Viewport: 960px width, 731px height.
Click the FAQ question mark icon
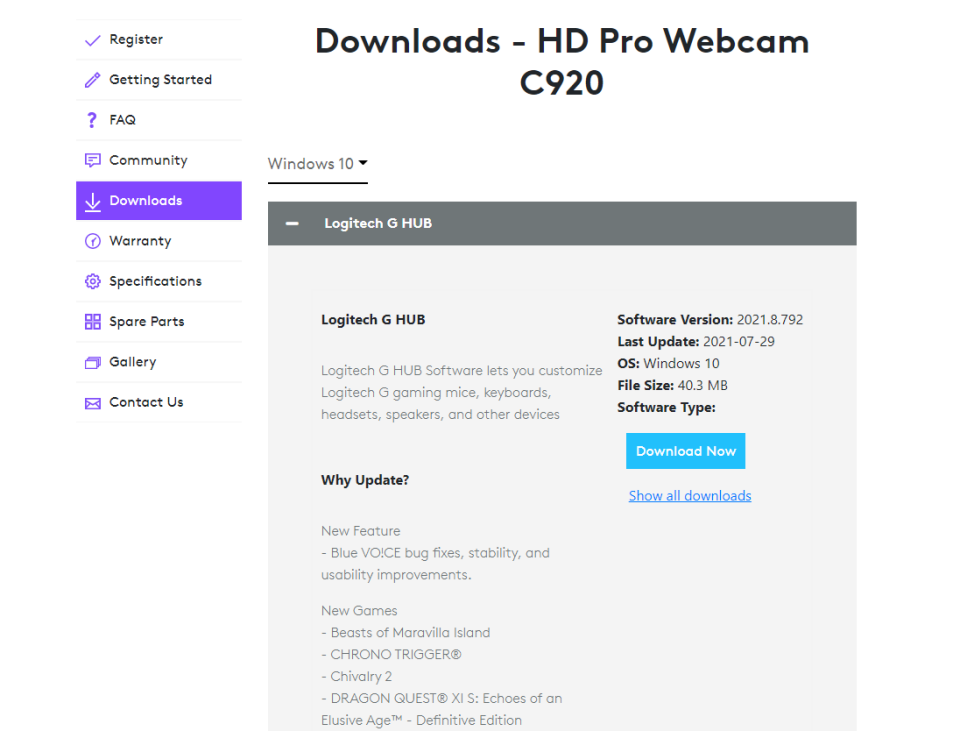pyautogui.click(x=93, y=120)
